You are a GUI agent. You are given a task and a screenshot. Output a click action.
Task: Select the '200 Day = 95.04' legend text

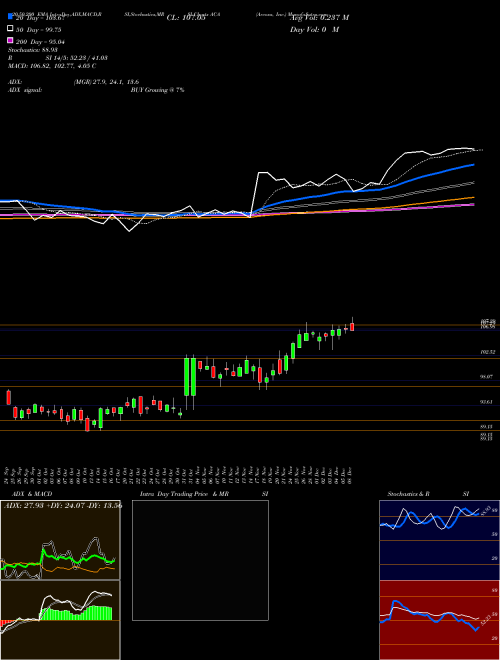click(x=40, y=42)
